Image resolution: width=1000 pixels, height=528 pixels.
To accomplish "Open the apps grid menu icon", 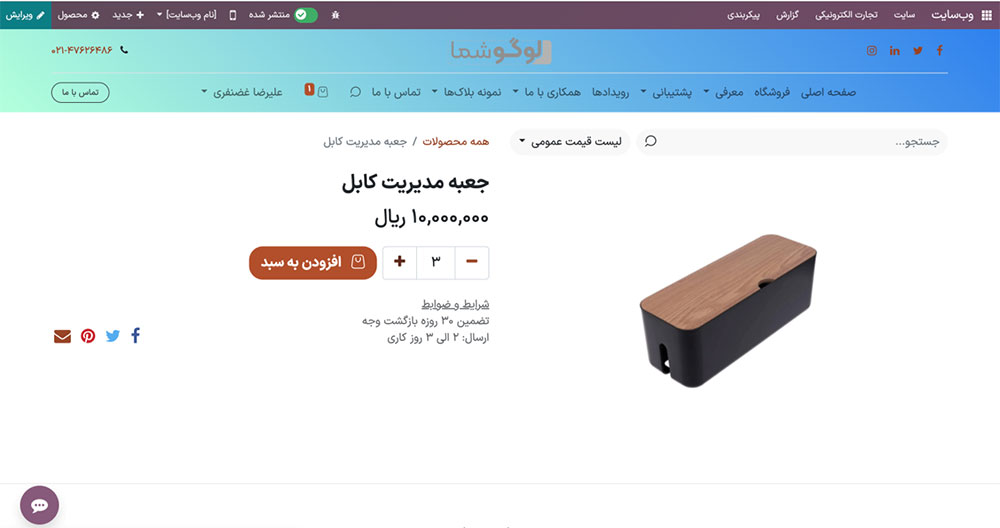I will [x=987, y=15].
